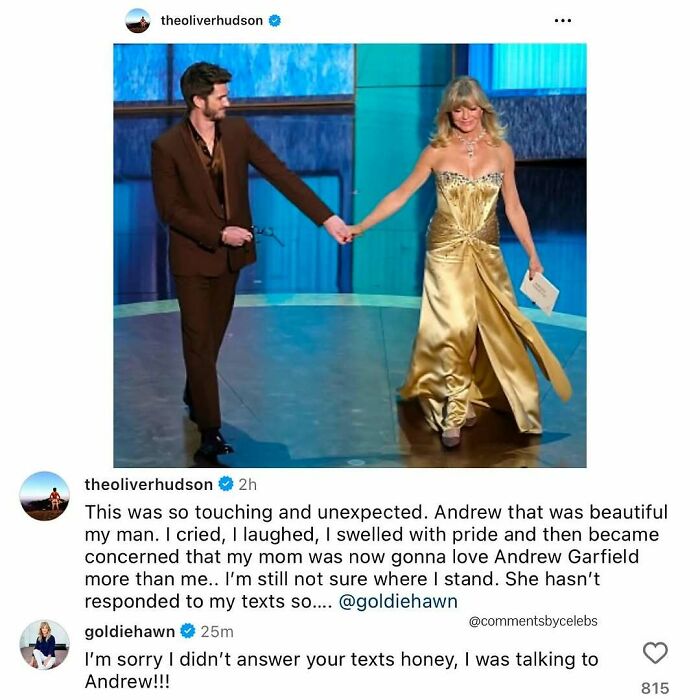This screenshot has width=700, height=700.
Task: Open the theoliverhudson username in the post header
Action: click(212, 21)
